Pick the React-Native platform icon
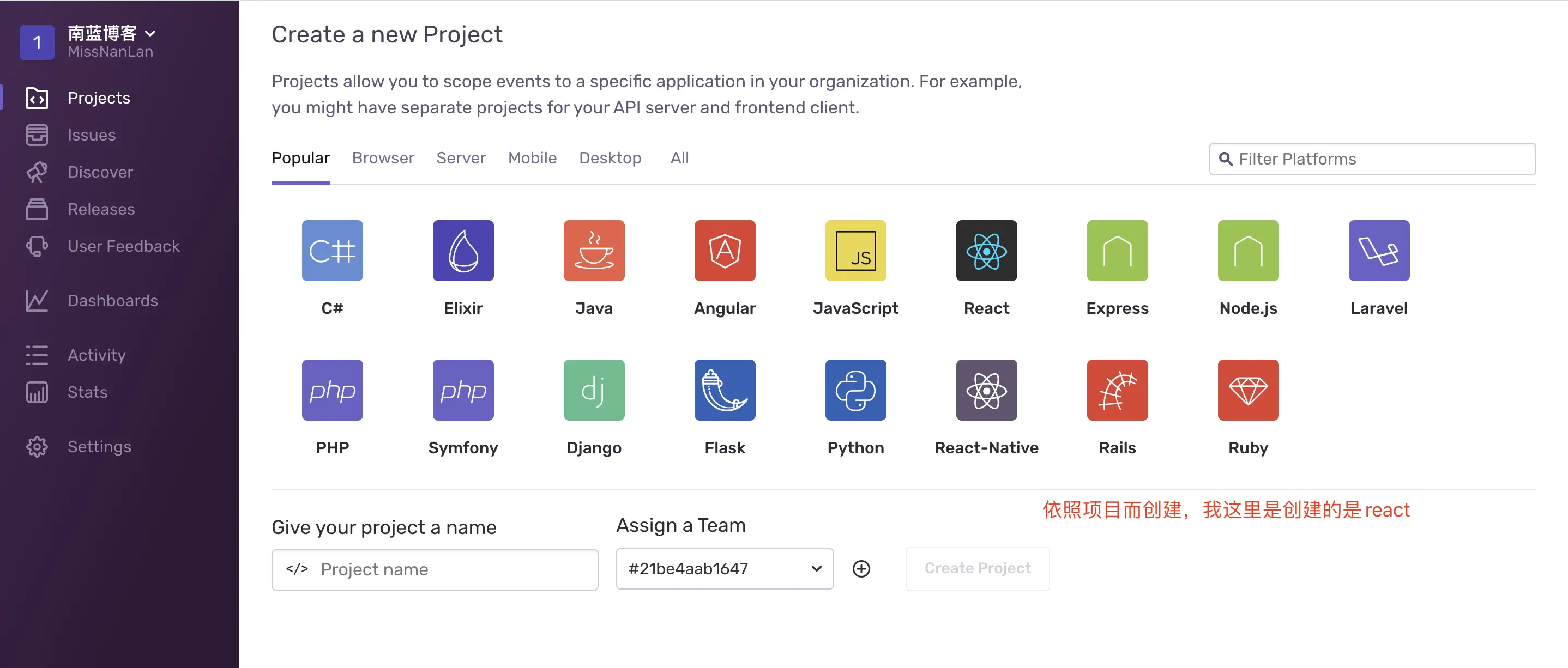1568x668 pixels. (986, 390)
